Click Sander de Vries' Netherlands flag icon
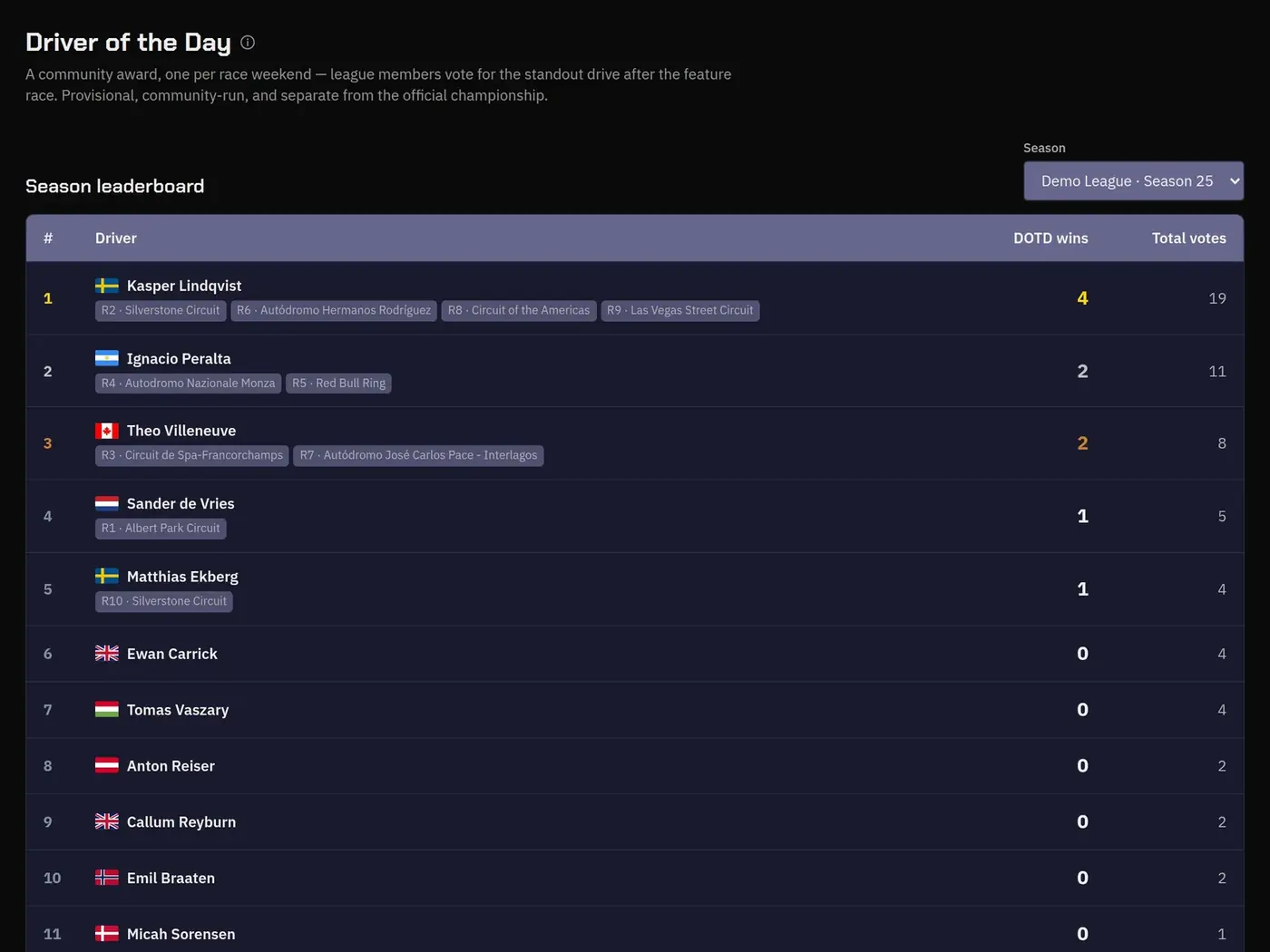Screen dimensions: 1270x952 [x=107, y=503]
